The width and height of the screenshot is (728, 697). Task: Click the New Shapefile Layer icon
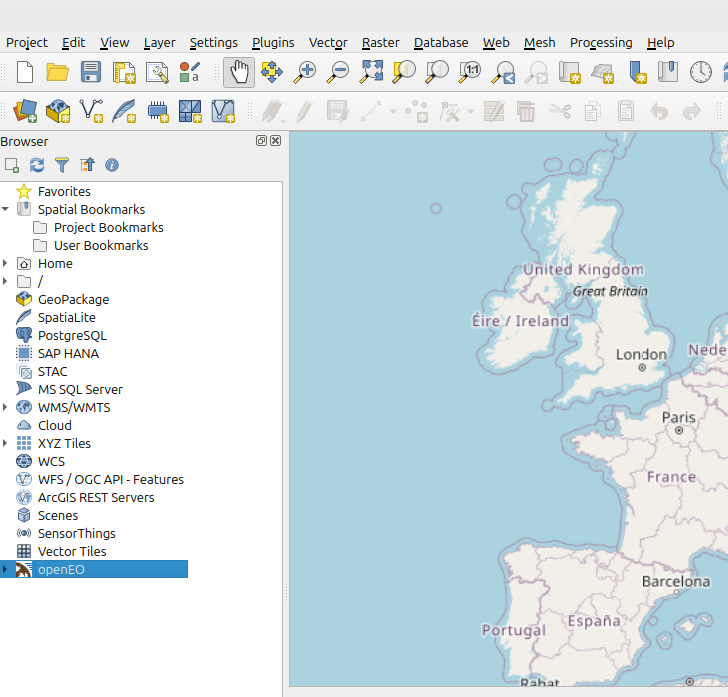coord(91,111)
